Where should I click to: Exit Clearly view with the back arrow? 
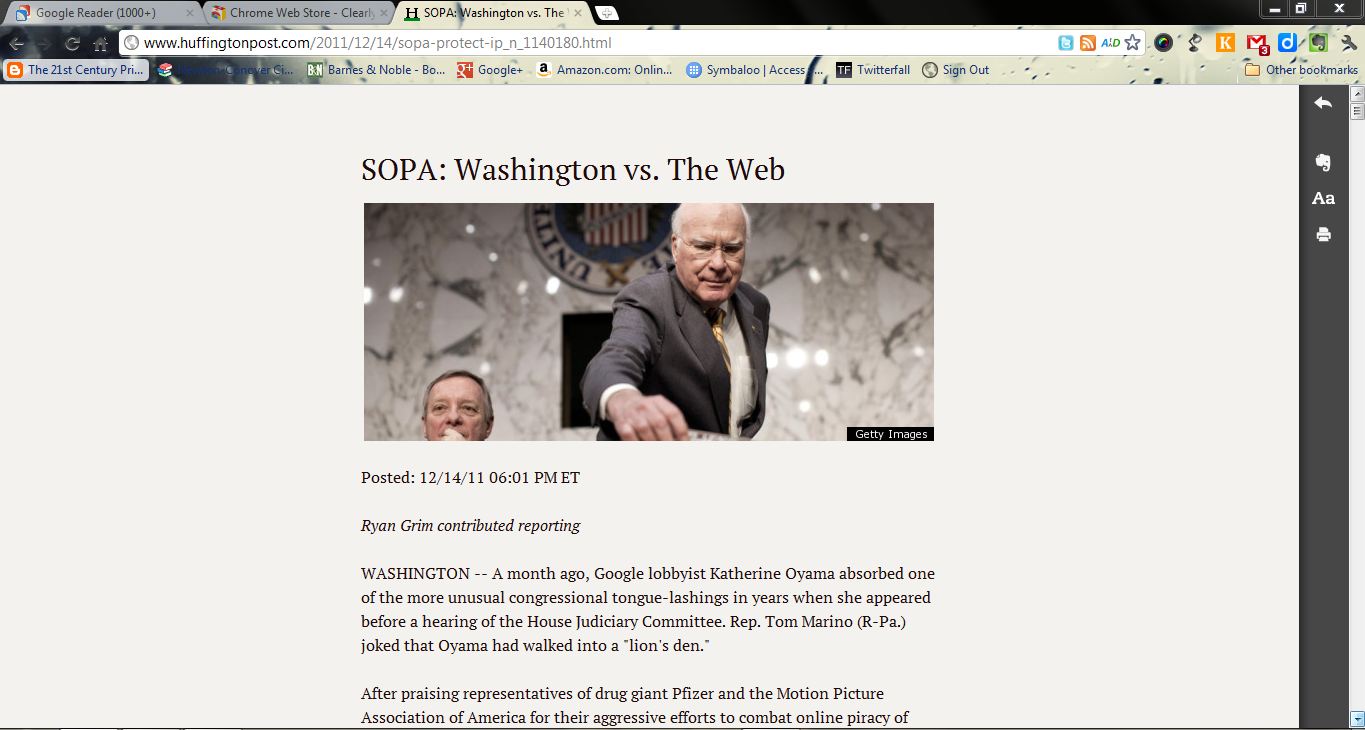click(1323, 103)
